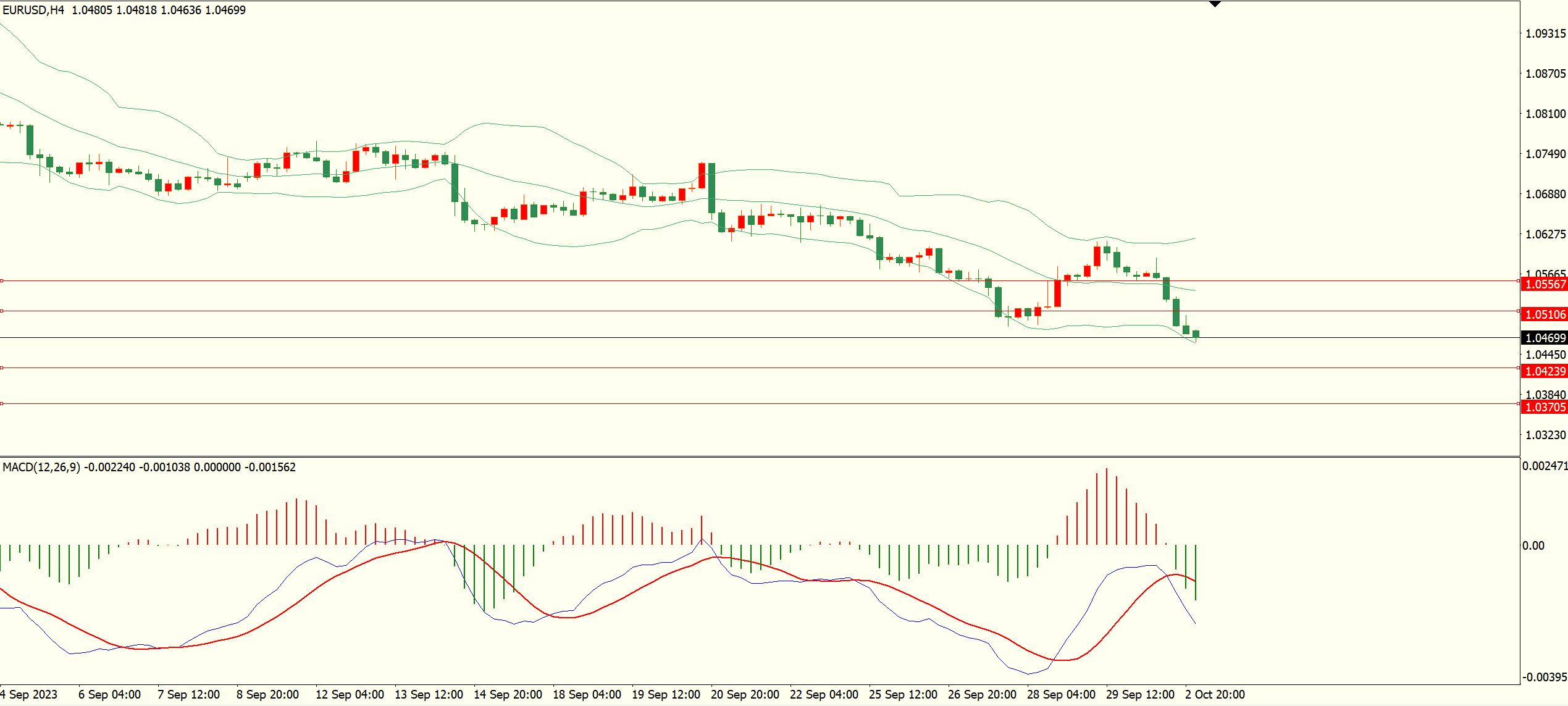Click the chart shift triangle marker at top
Screen dimensions: 1568x706
(x=1215, y=4)
